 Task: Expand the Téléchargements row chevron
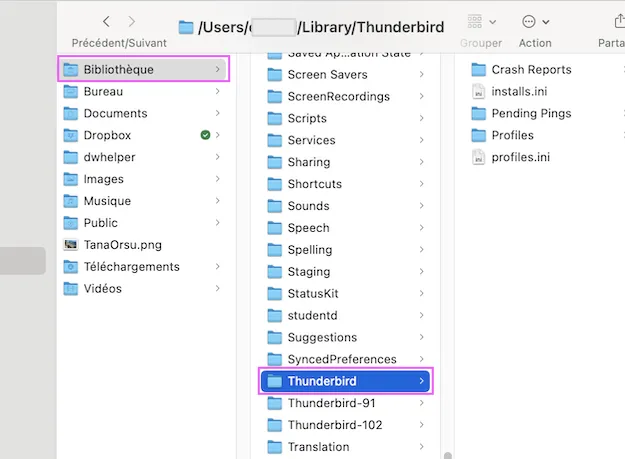coord(218,267)
